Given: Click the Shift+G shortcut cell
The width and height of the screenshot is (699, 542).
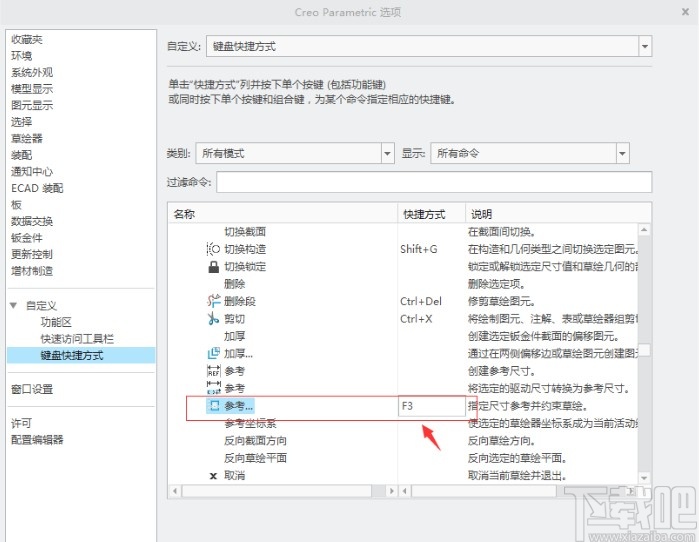Looking at the screenshot, I should pos(419,249).
